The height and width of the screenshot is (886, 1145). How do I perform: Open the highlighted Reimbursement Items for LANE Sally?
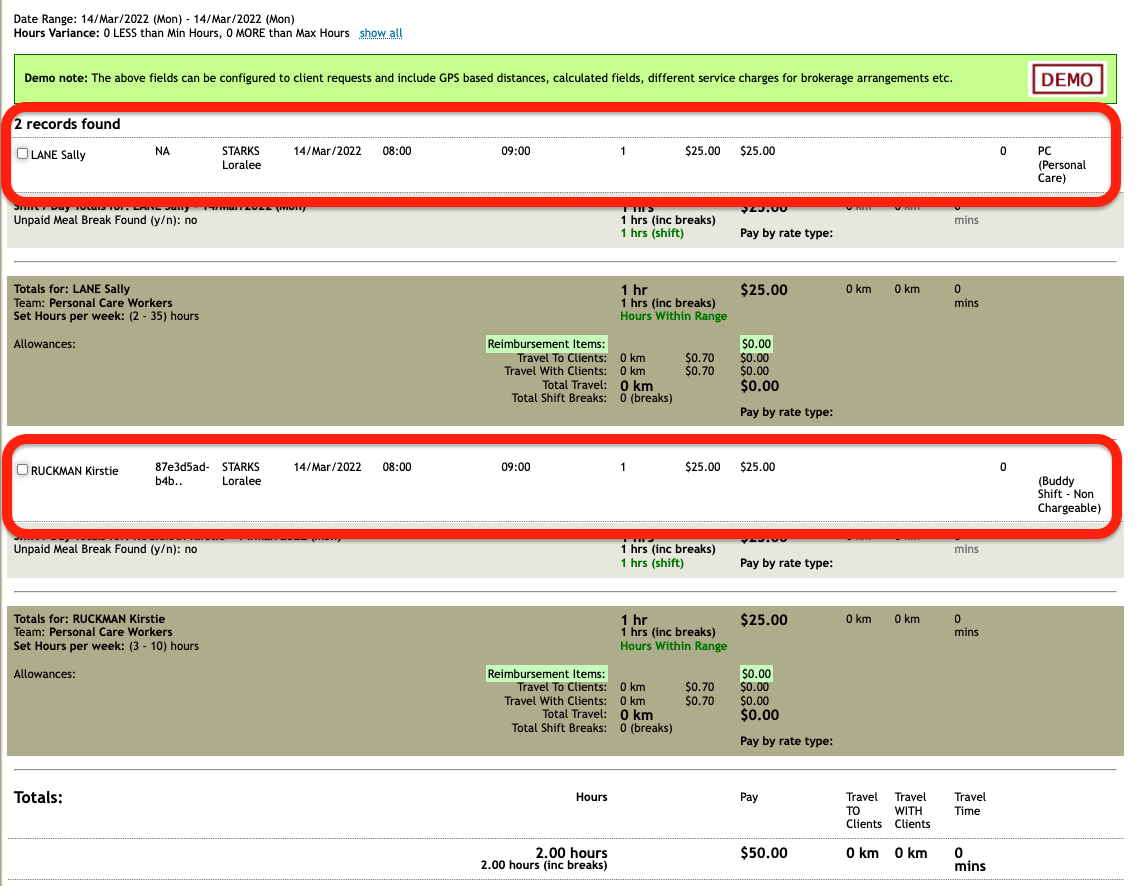(x=546, y=343)
